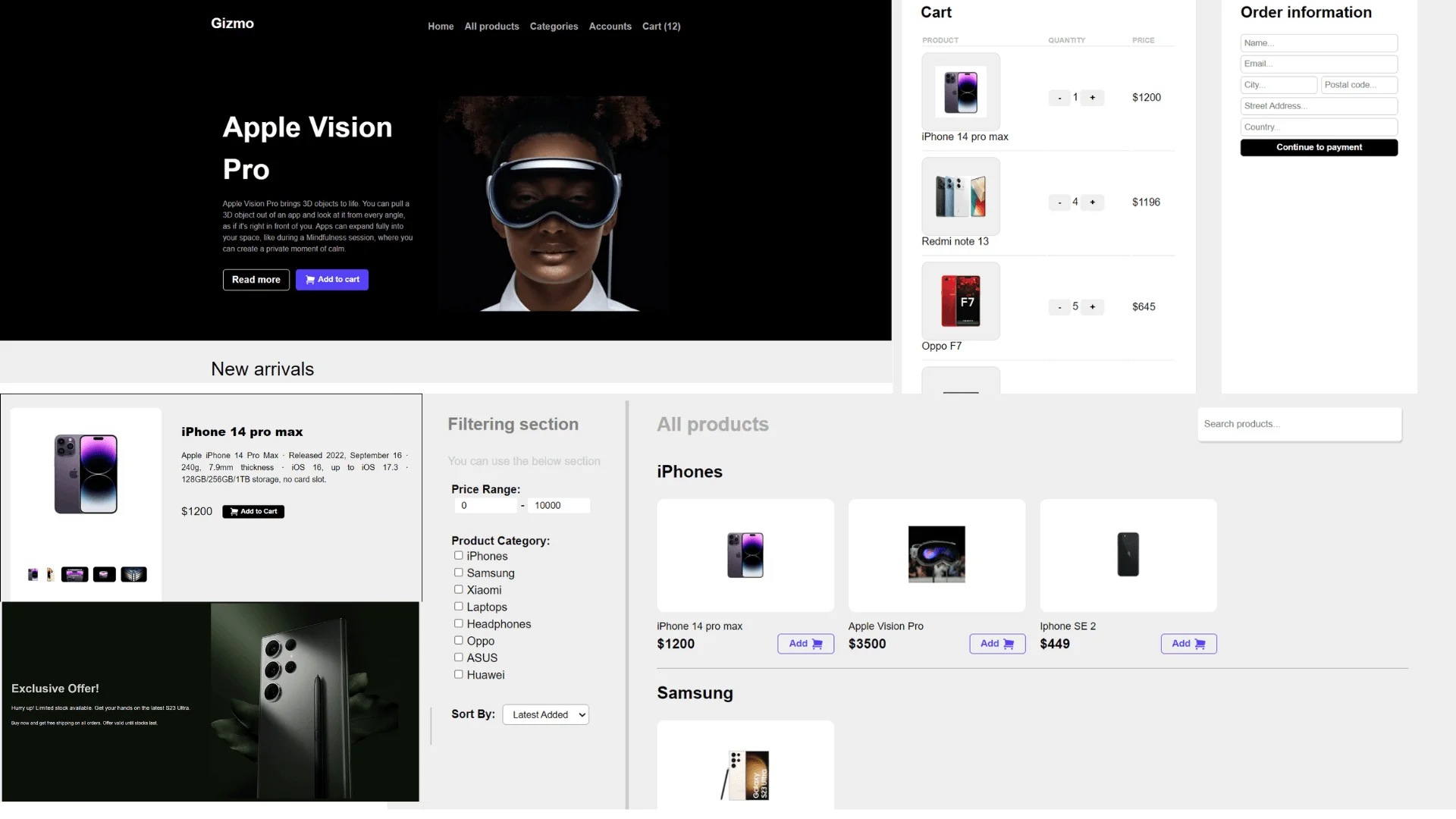Add Apple Vision Pro to cart from hero
The height and width of the screenshot is (819, 1456).
coord(332,280)
